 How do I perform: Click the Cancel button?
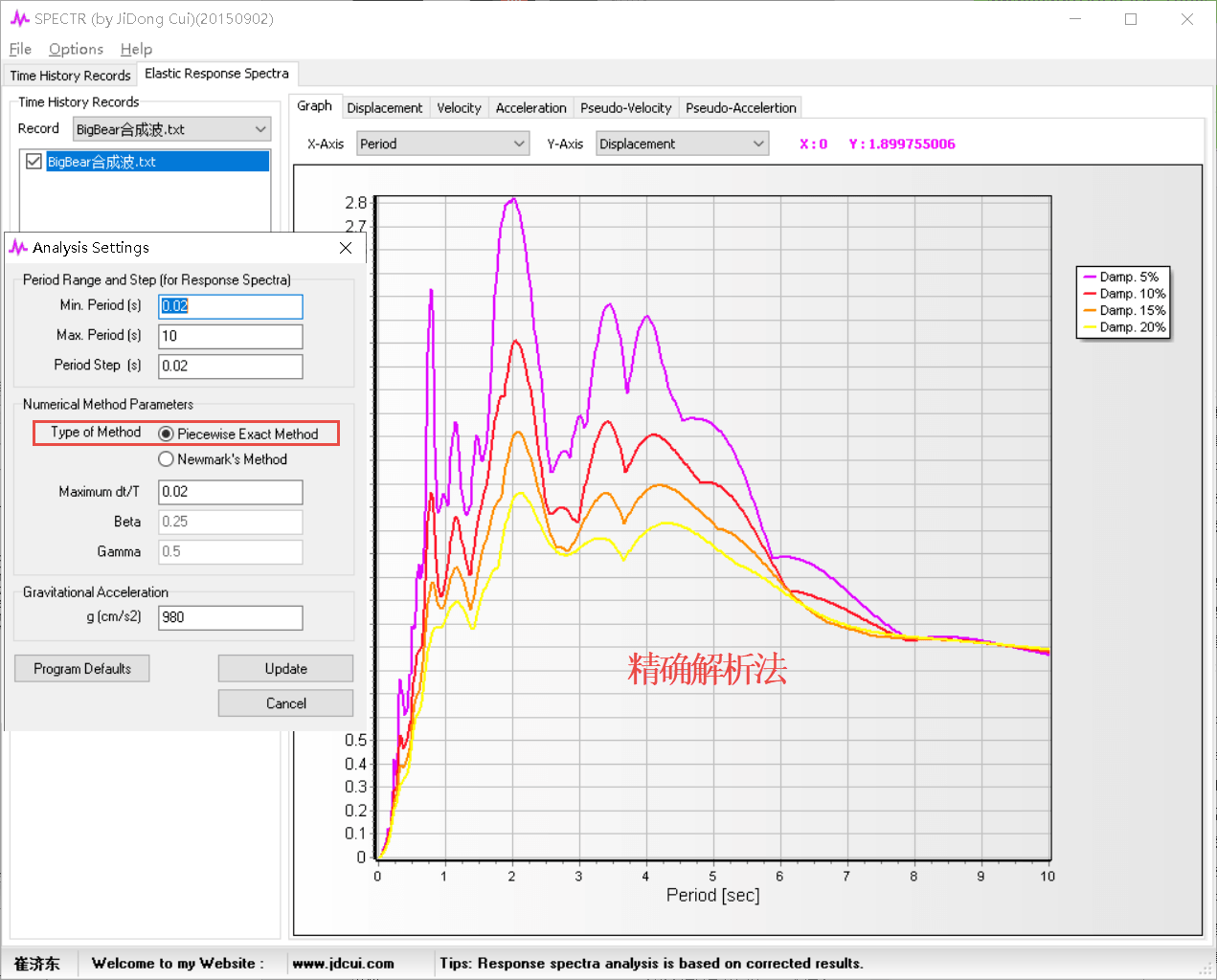tap(286, 703)
